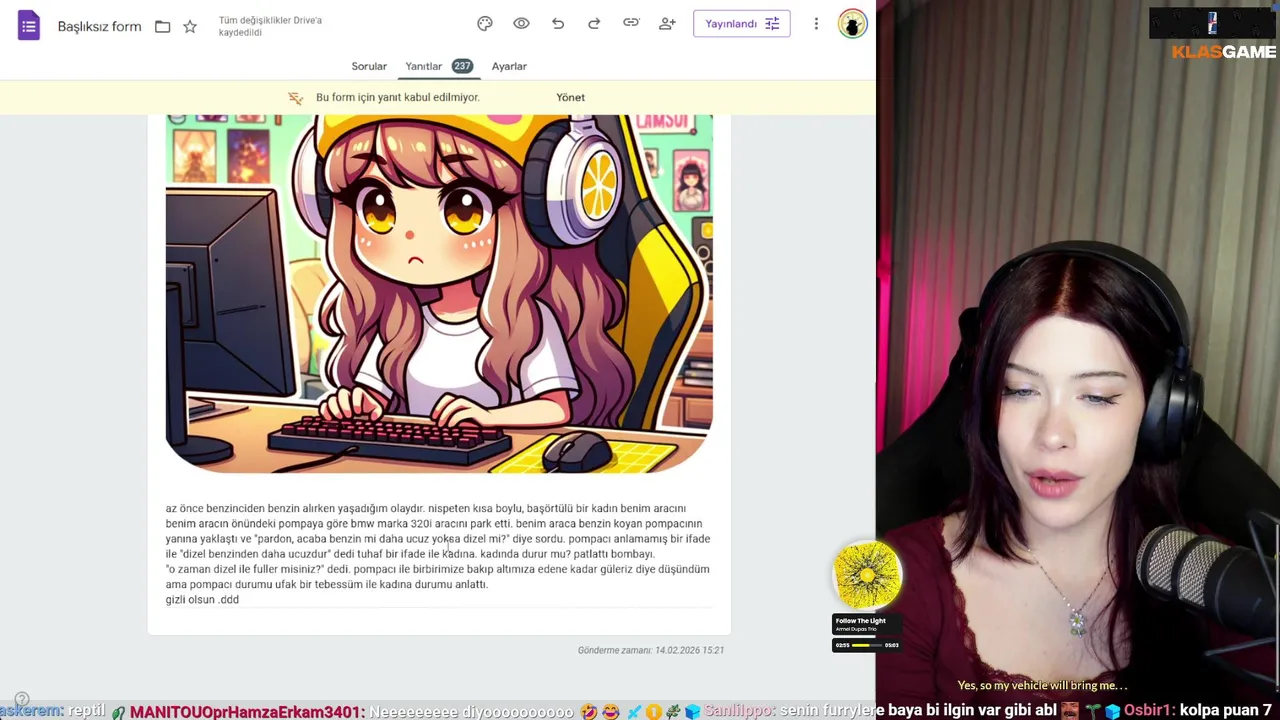
Task: Open the theme customization palette icon
Action: tap(485, 23)
